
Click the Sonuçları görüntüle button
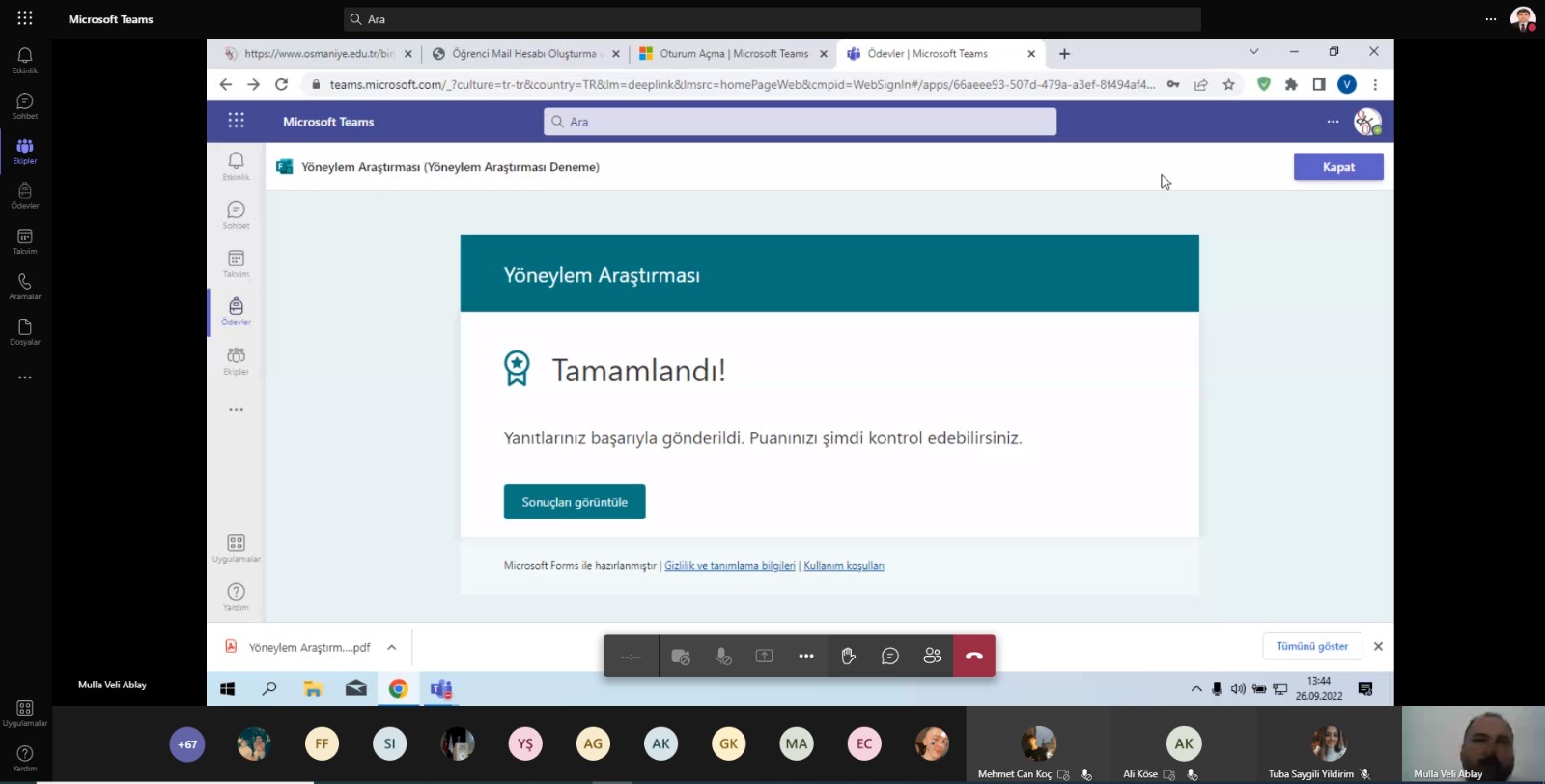pyautogui.click(x=575, y=502)
